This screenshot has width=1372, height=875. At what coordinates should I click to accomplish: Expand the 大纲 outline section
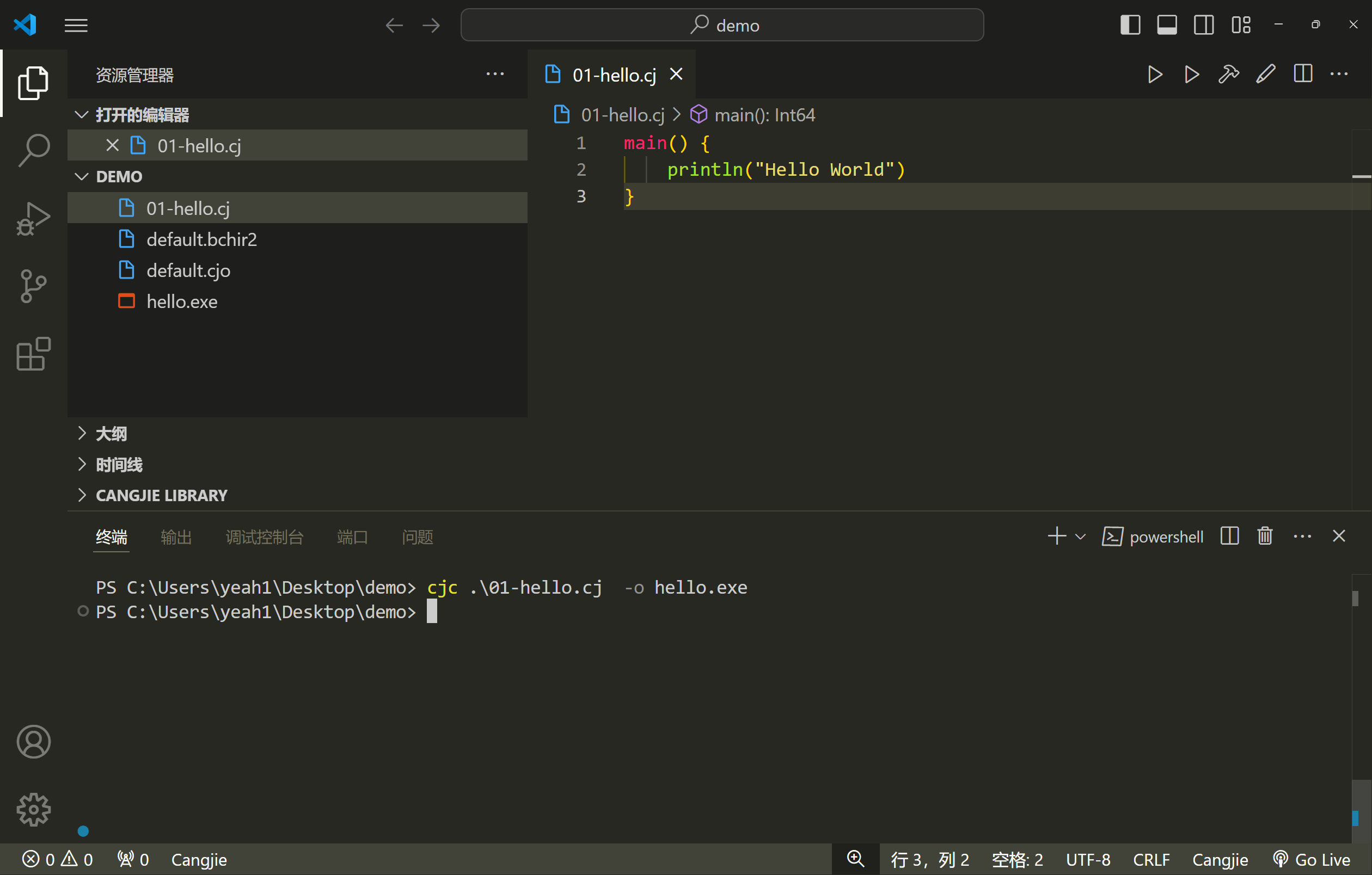111,434
